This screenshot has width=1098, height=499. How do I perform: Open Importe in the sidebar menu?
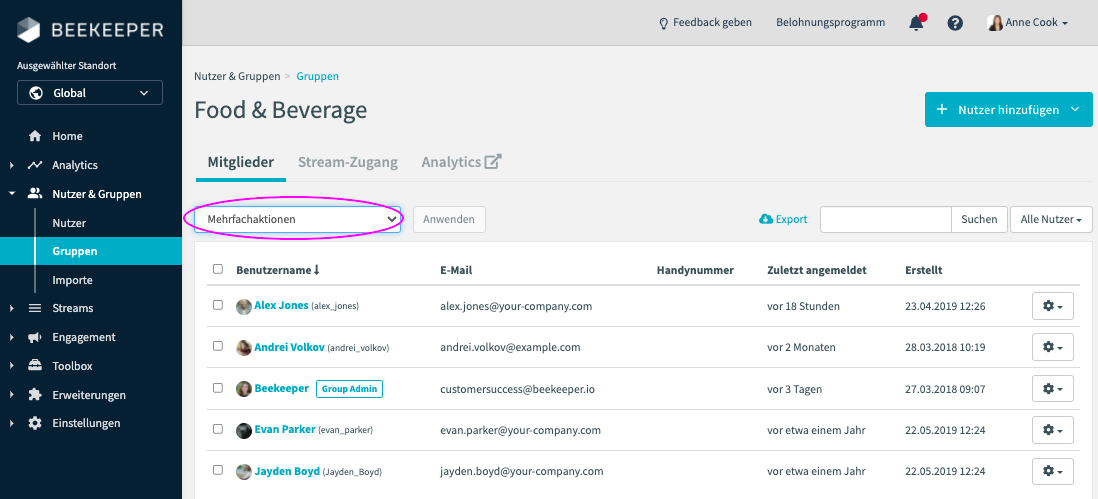72,280
